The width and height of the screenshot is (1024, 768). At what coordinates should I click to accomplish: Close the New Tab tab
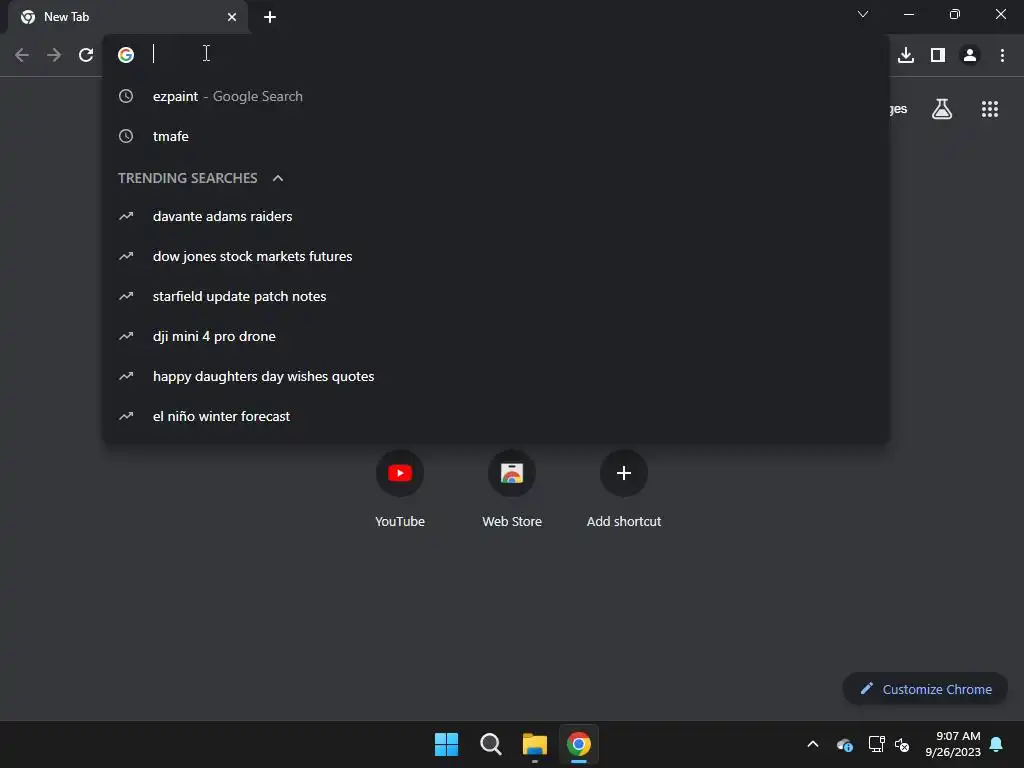(x=232, y=17)
